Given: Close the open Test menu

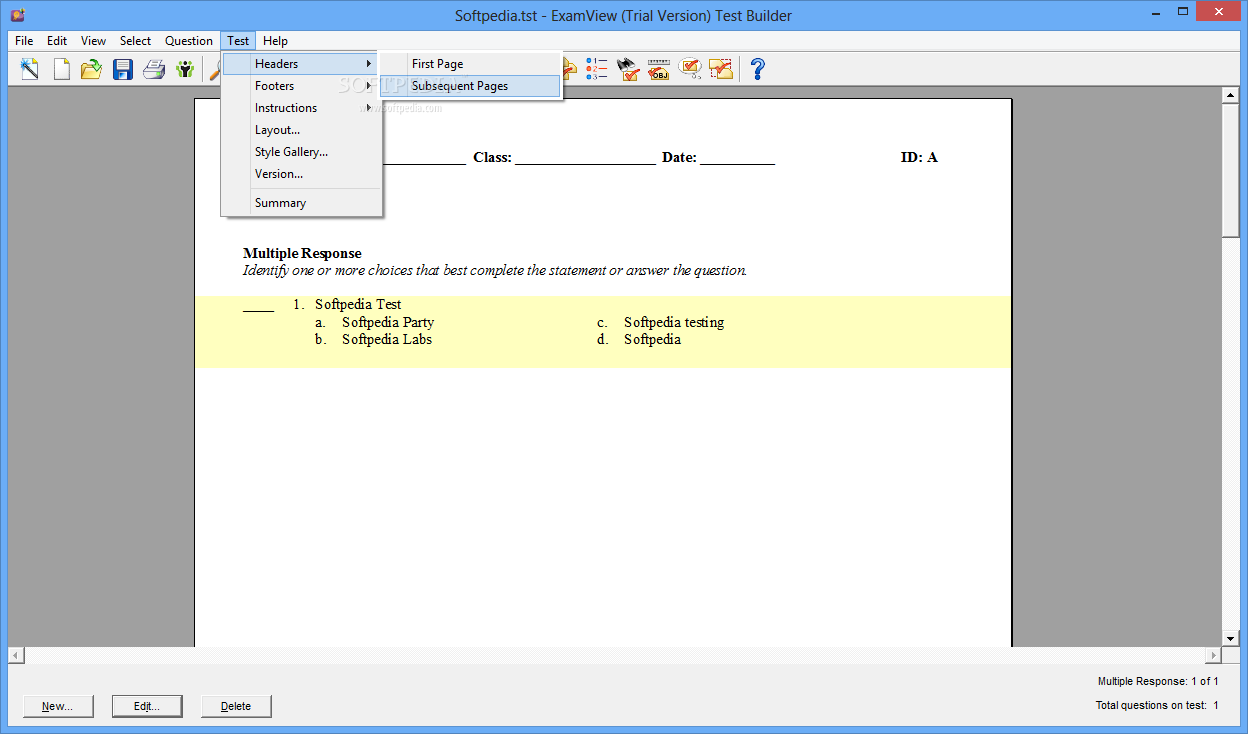Looking at the screenshot, I should coord(238,41).
